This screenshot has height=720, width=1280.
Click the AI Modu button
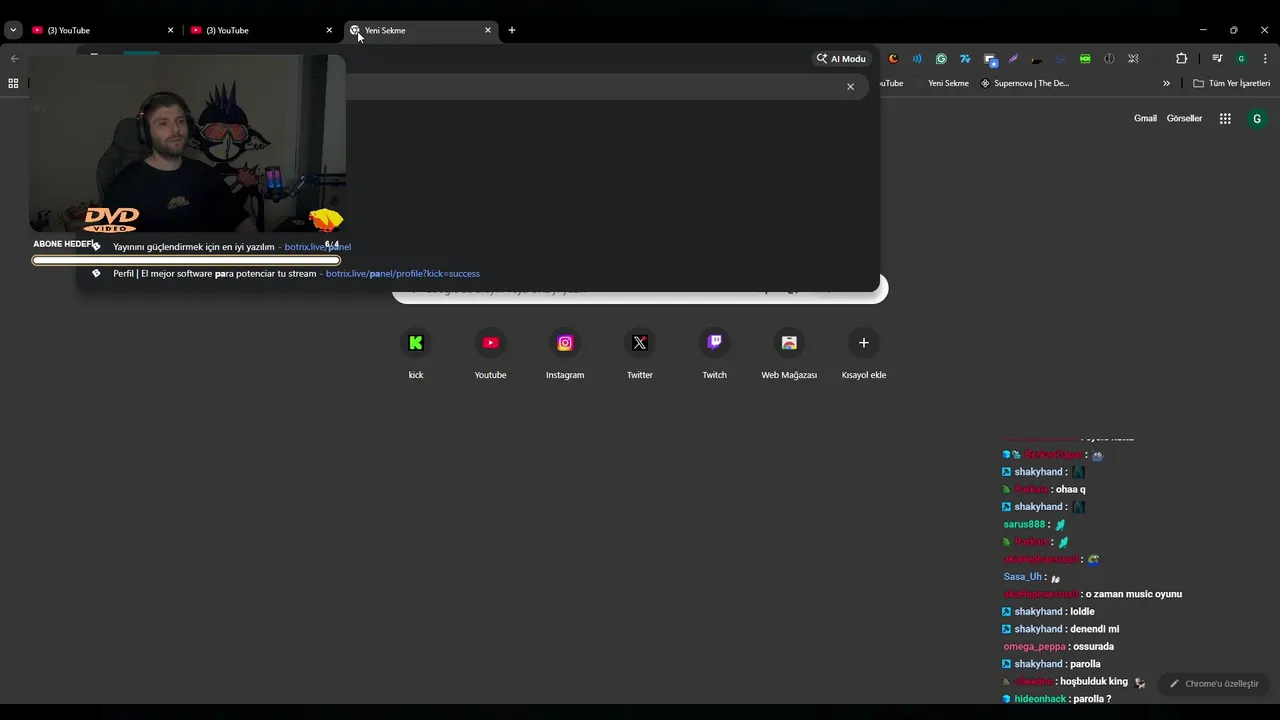(x=840, y=58)
